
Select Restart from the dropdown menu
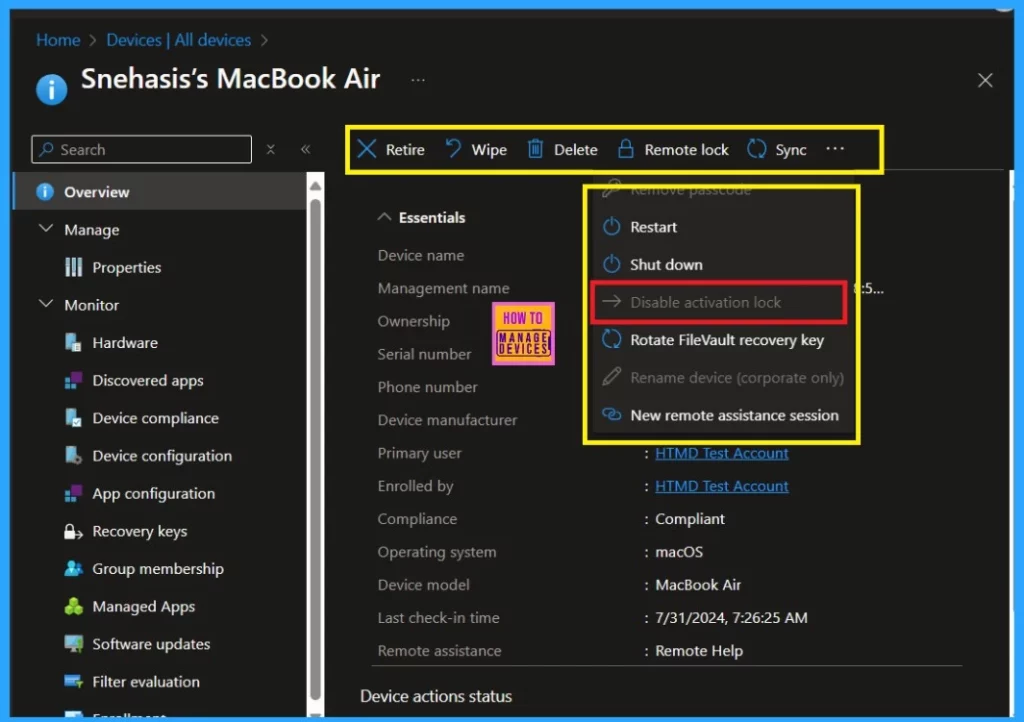coord(724,227)
